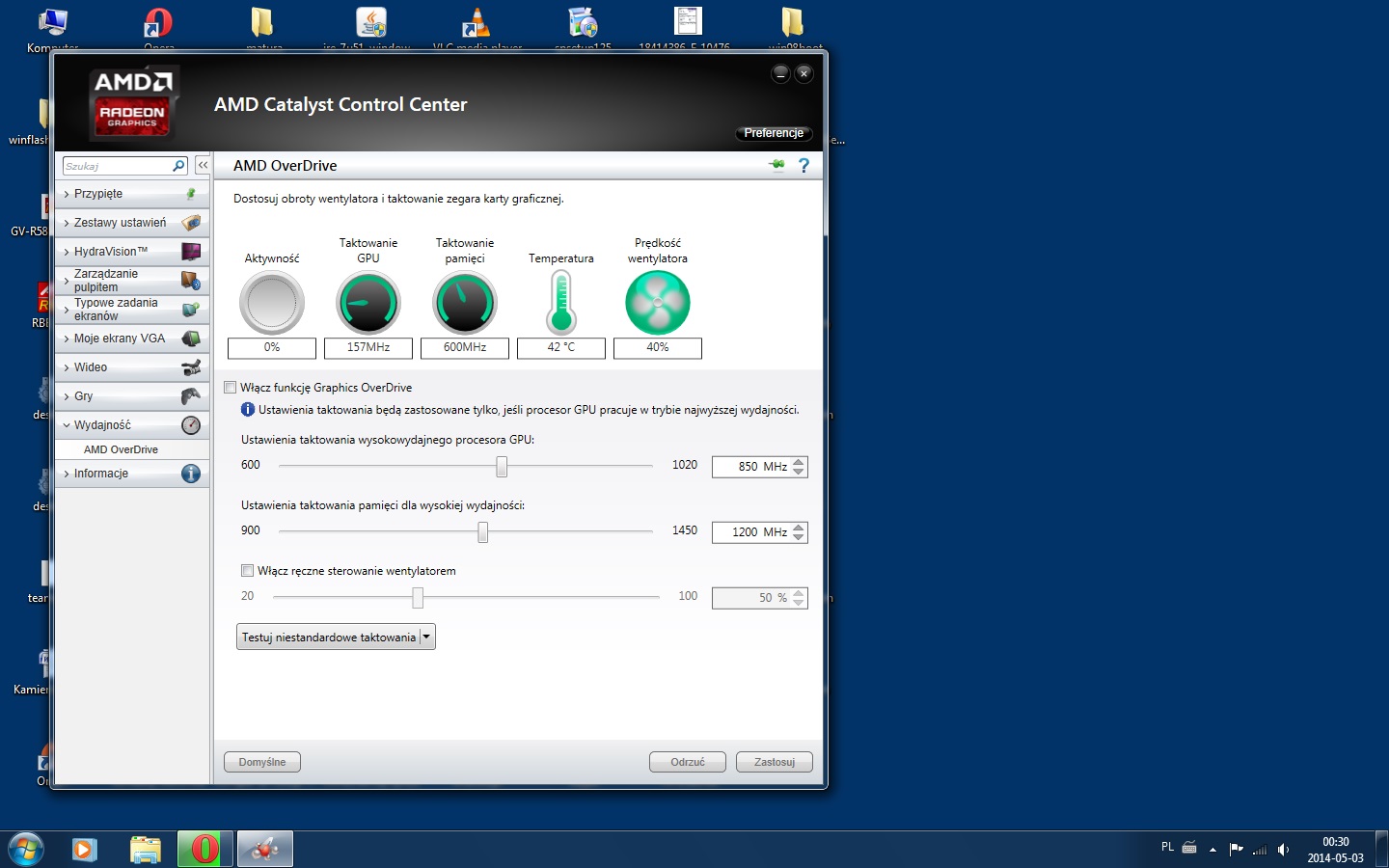Enable Włącz funkcję Graphics OverDrive checkbox
The width and height of the screenshot is (1389, 868).
(x=230, y=388)
